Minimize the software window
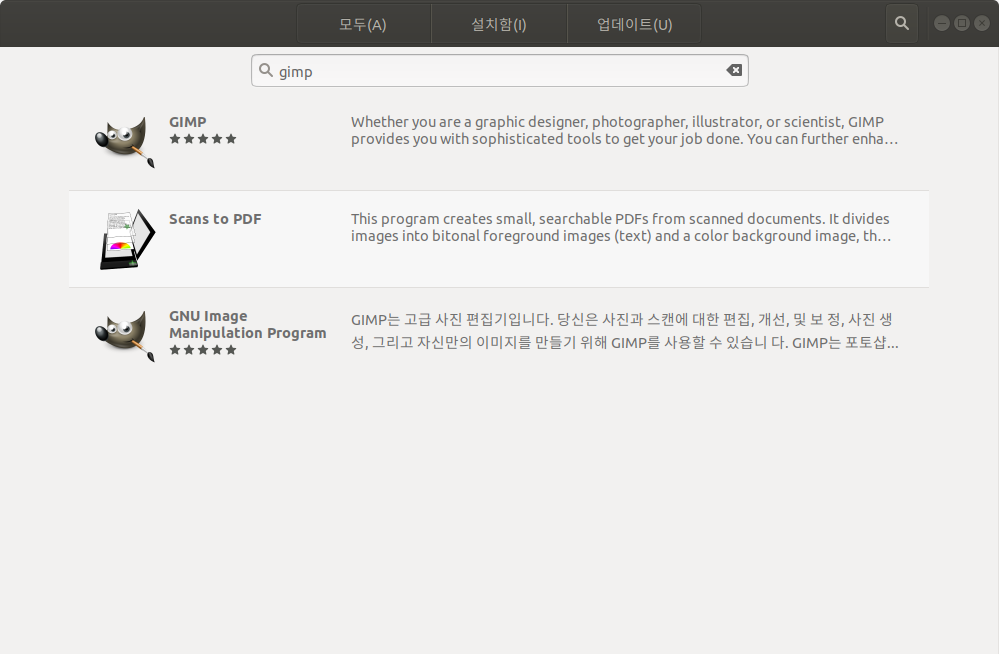This screenshot has width=999, height=654. tap(942, 24)
